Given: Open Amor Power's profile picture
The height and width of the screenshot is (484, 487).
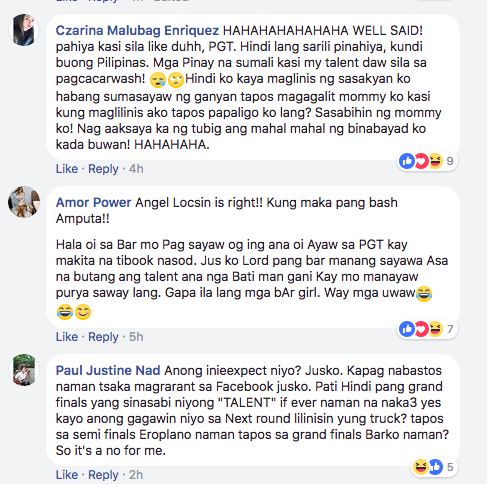Looking at the screenshot, I should coord(24,202).
